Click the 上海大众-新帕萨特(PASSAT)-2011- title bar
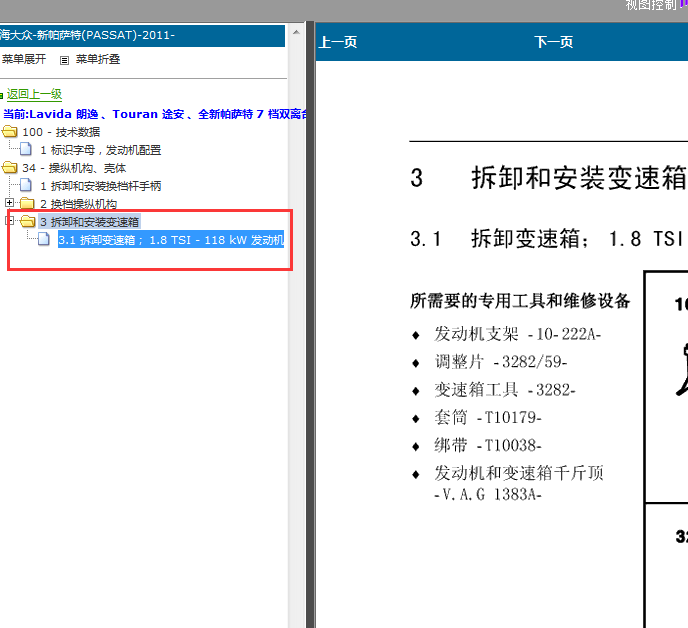 click(142, 35)
